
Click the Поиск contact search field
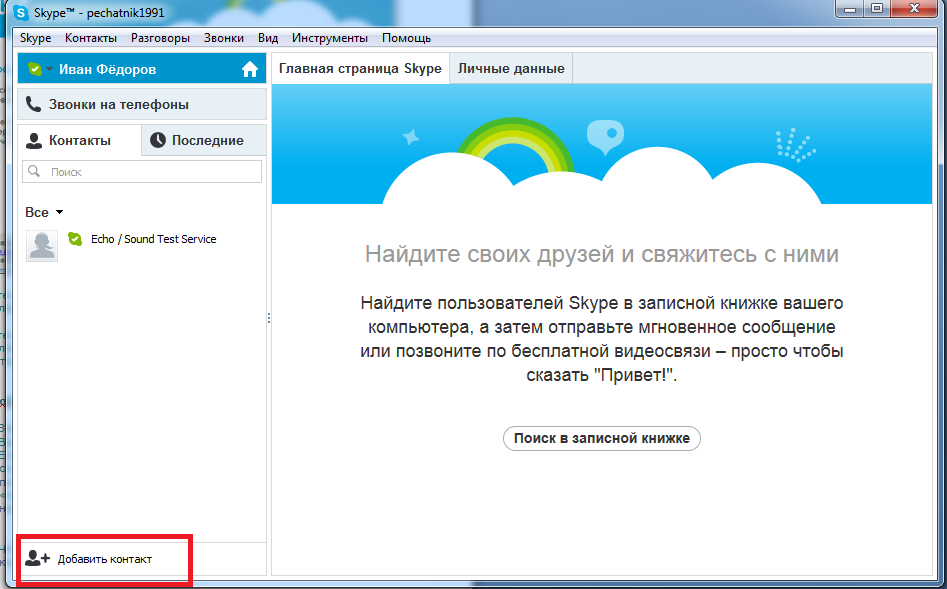coord(142,172)
